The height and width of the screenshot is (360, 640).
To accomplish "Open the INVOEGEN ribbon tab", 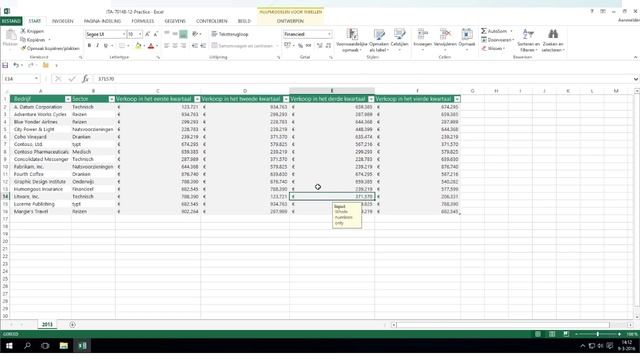I will click(x=62, y=21).
